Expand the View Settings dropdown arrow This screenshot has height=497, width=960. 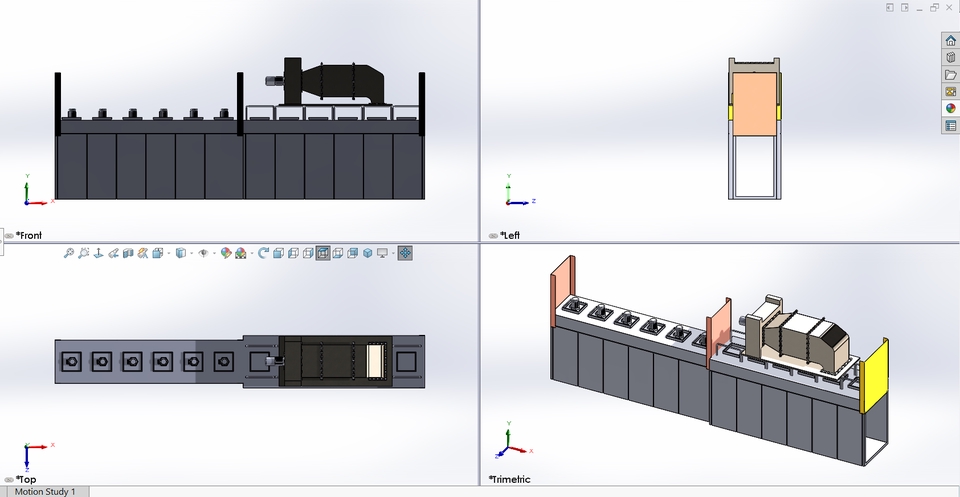pos(393,253)
